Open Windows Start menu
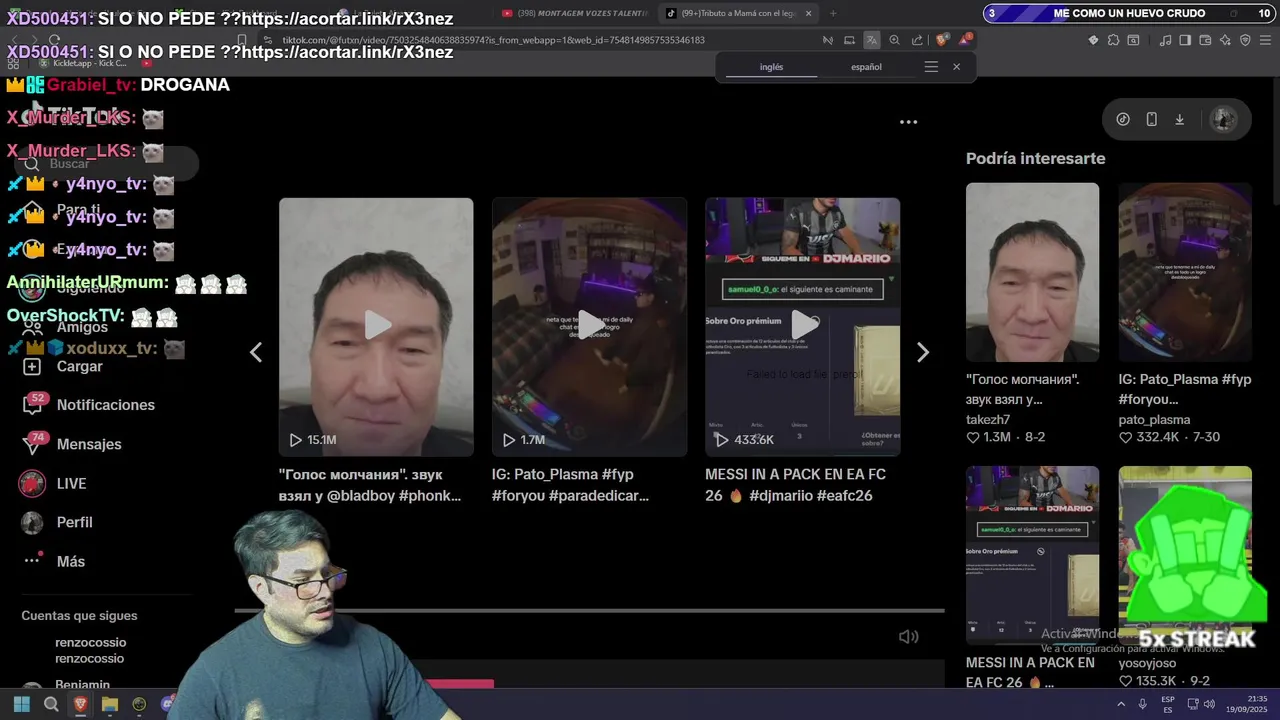Screen dimensions: 1280x720 pos(22,704)
